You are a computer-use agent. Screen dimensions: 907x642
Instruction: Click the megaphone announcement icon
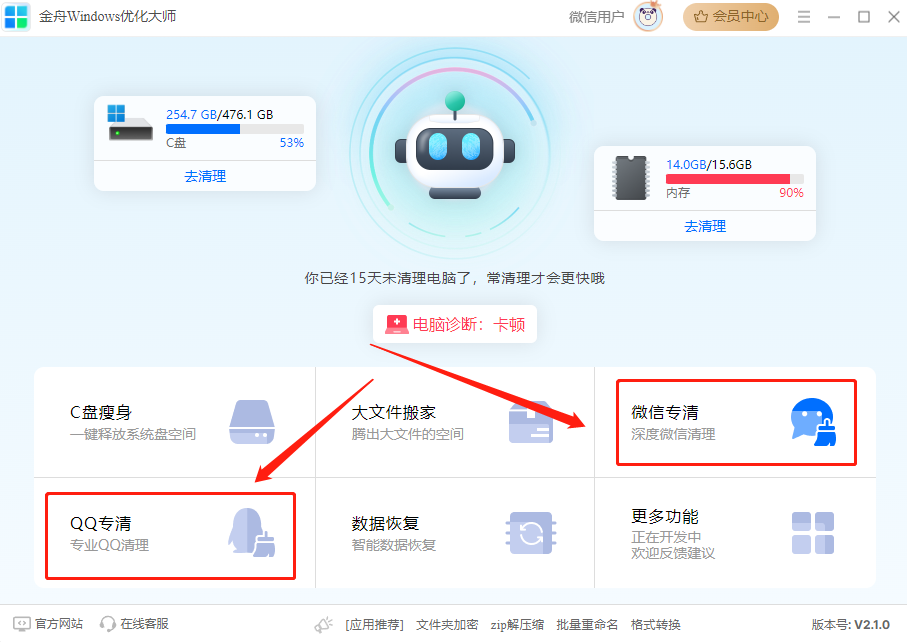[x=323, y=625]
